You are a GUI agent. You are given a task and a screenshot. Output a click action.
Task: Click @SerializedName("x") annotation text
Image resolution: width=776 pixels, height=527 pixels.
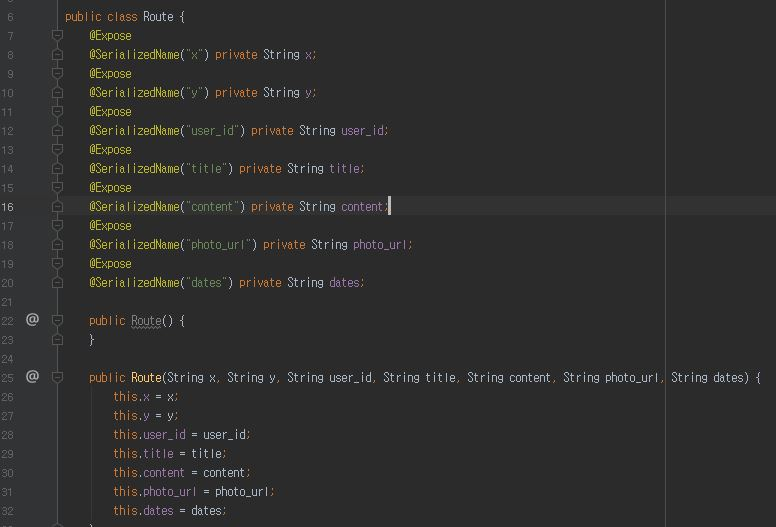click(149, 54)
